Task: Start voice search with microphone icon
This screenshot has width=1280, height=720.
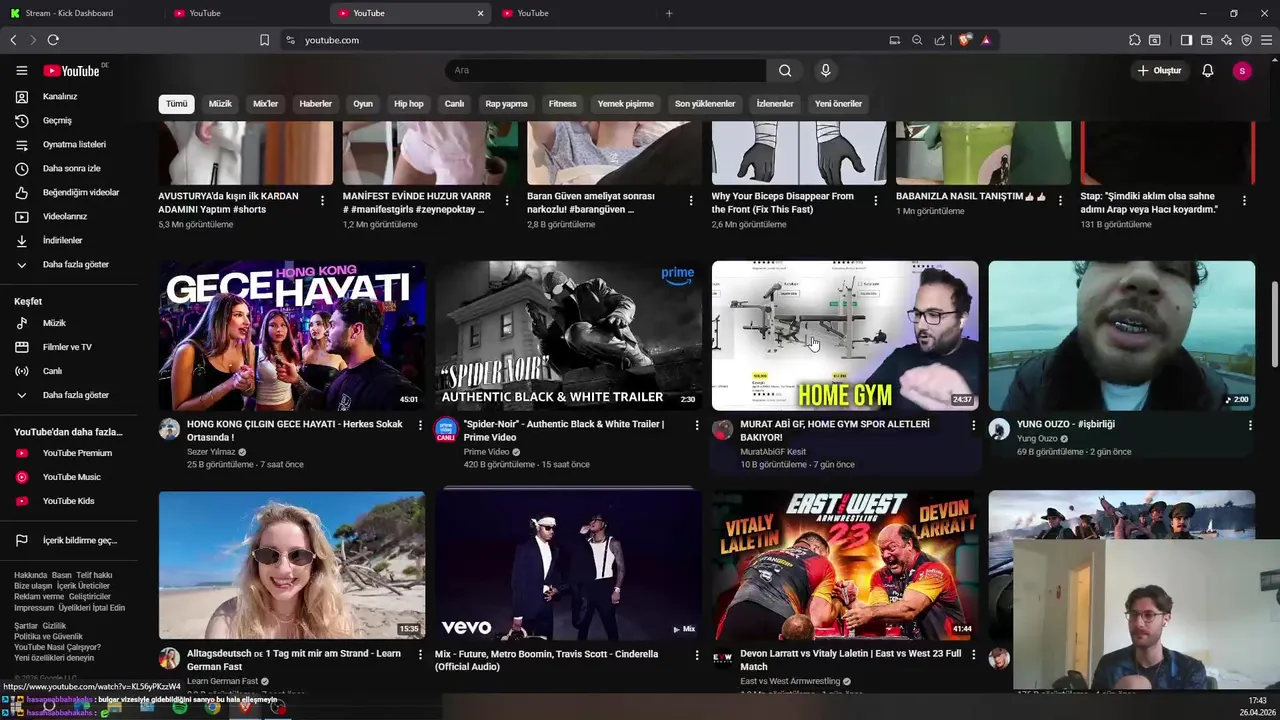Action: click(825, 70)
